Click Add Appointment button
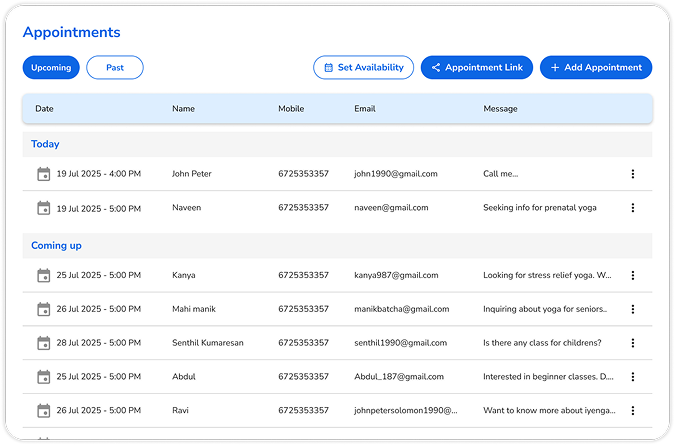Screen dimensions: 675x445 (596, 68)
